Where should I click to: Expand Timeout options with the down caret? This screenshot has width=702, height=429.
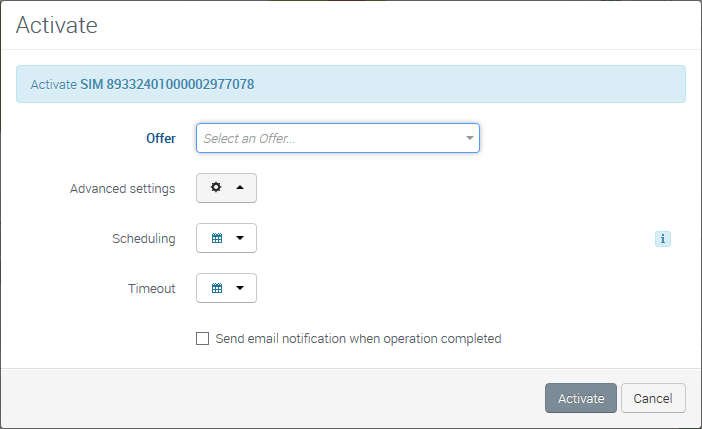click(x=240, y=289)
